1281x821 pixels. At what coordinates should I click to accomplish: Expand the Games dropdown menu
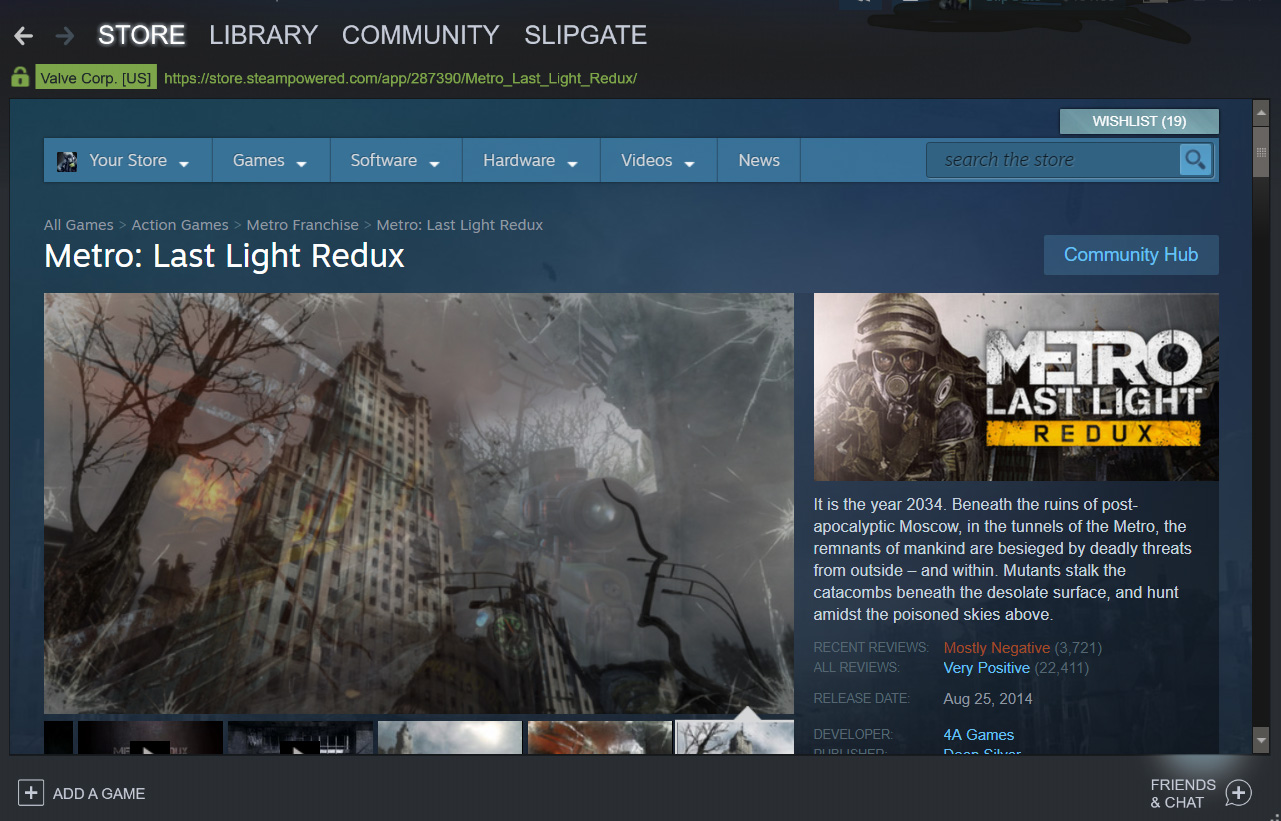coord(269,160)
